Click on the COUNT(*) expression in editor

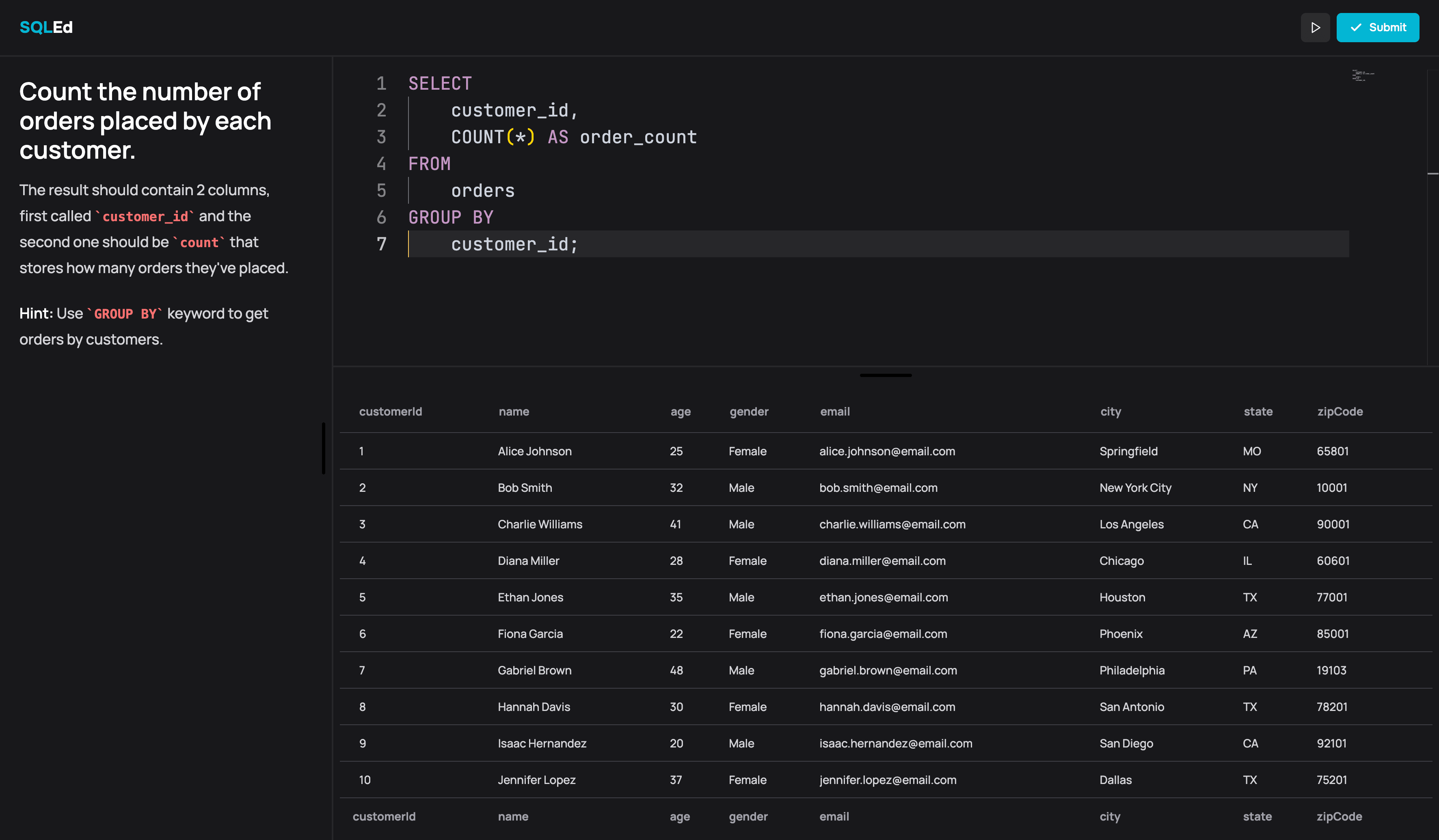tap(493, 137)
